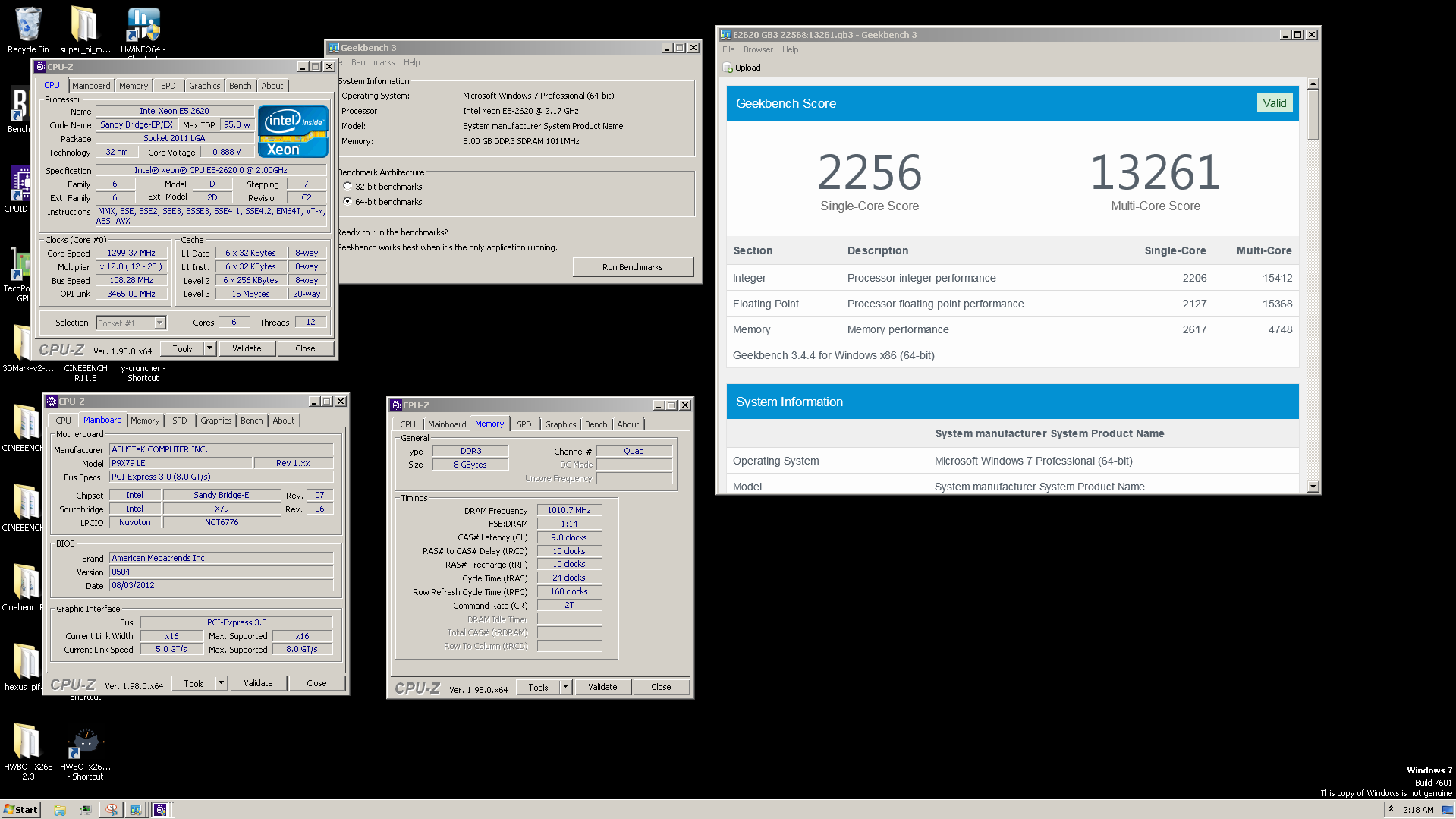
Task: Expand Tools dropdown arrow in CPU tab window
Action: (210, 349)
